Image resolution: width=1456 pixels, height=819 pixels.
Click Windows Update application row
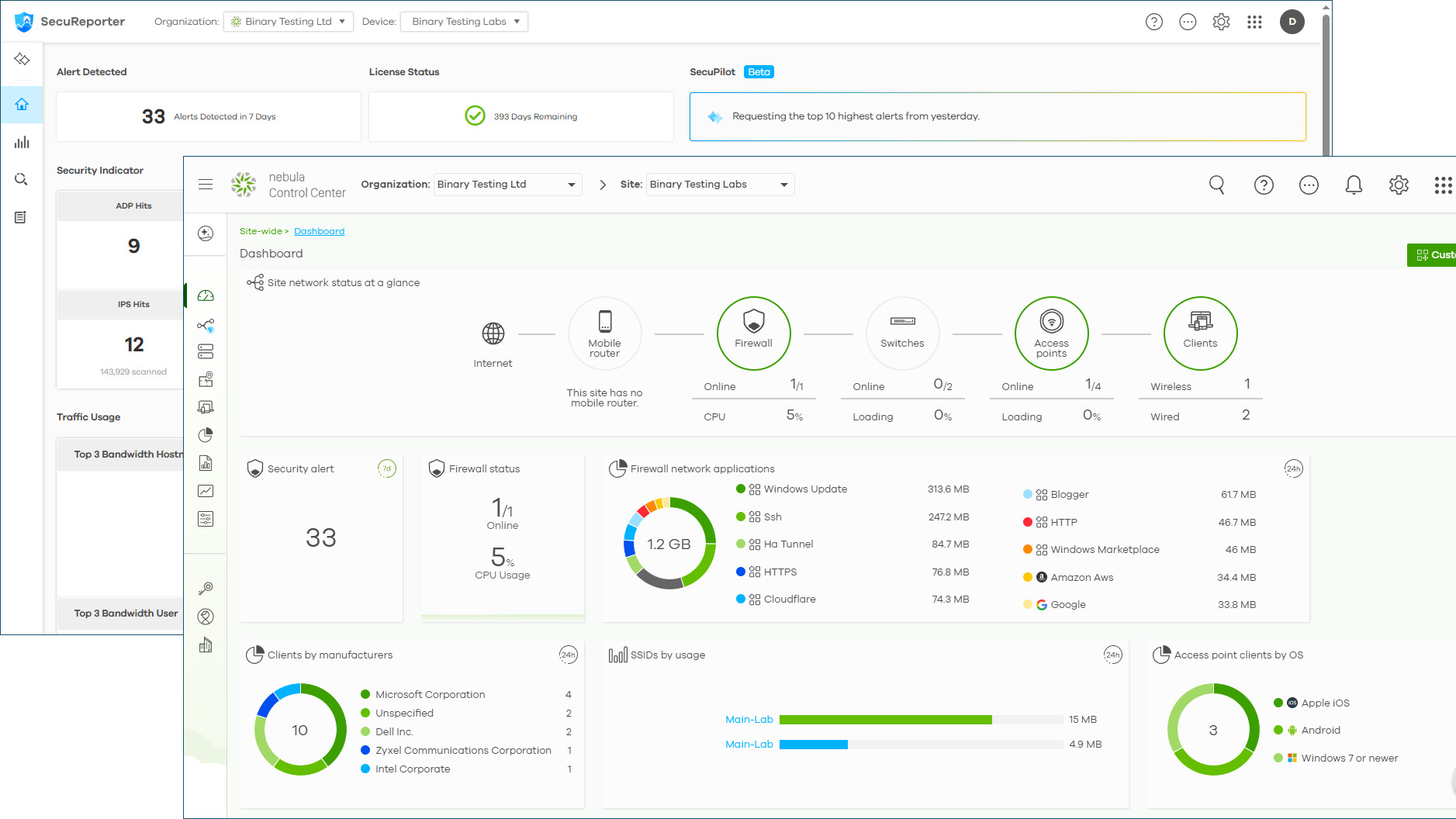(x=853, y=489)
